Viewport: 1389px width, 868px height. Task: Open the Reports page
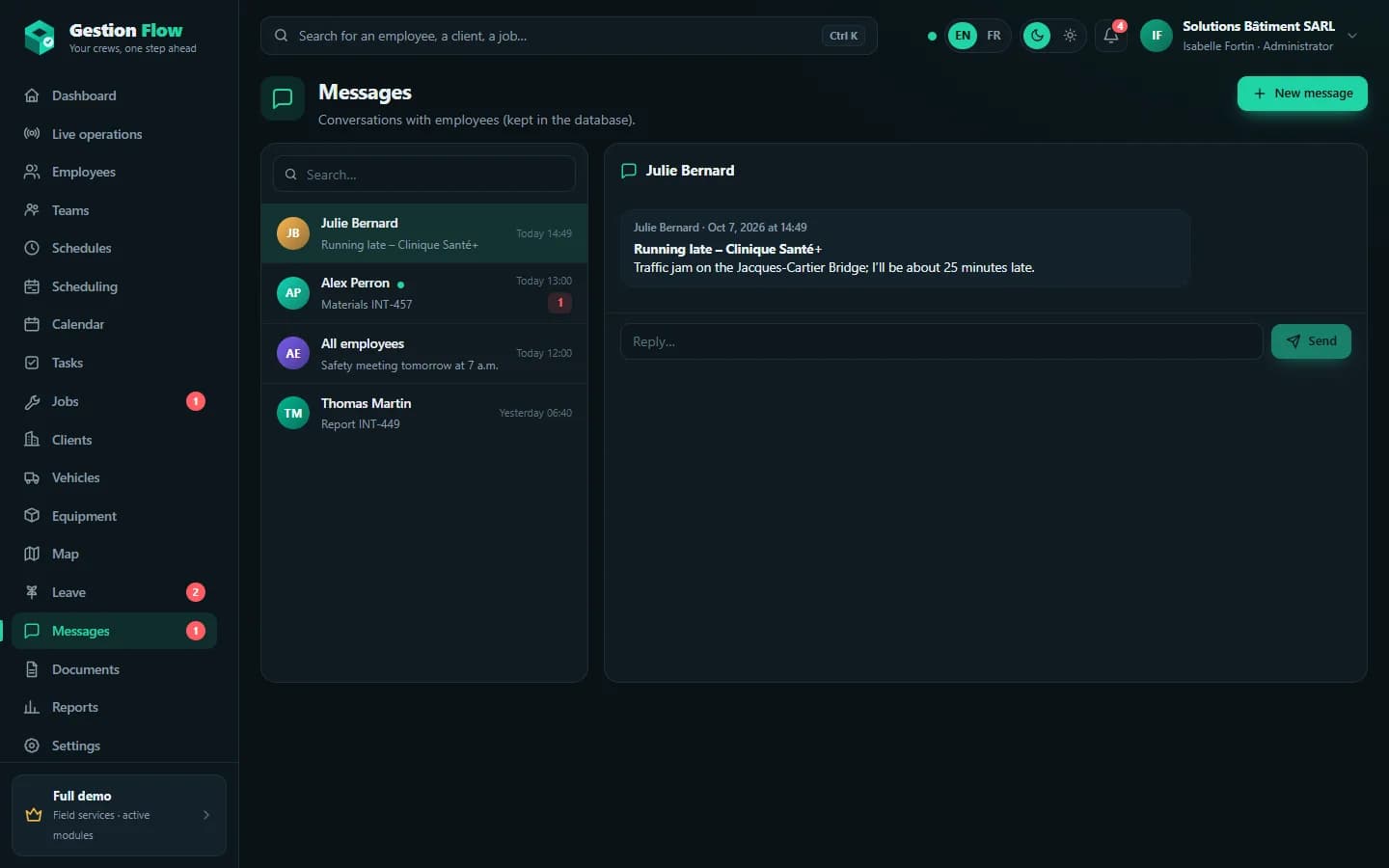tap(114, 707)
